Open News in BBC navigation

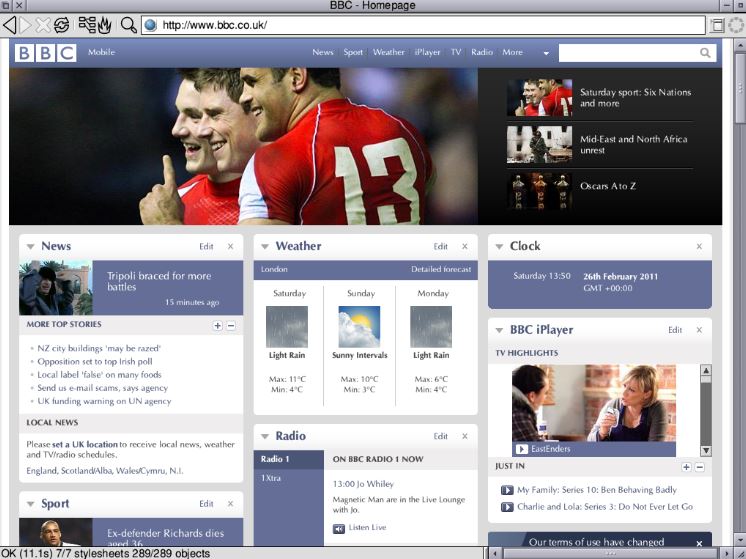point(323,52)
